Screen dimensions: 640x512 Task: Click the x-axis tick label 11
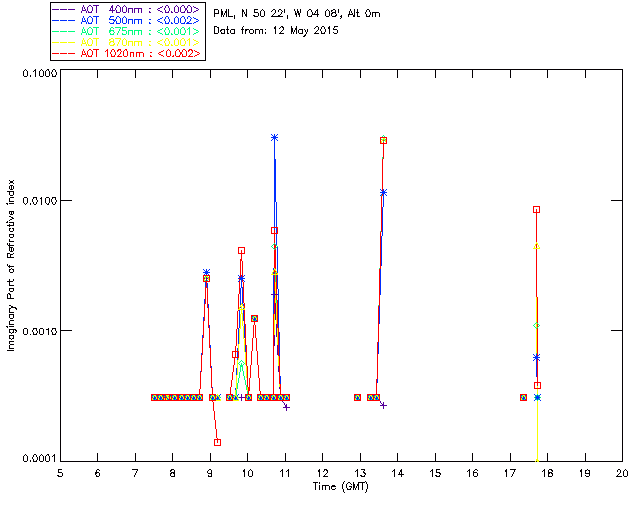pos(284,473)
